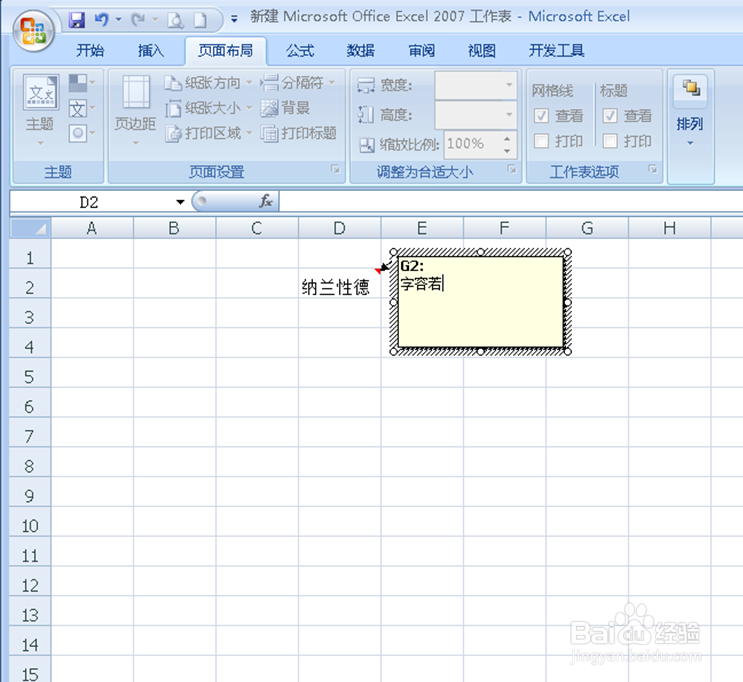Open 纸张大小 paper size menu
This screenshot has width=743, height=682.
208,108
